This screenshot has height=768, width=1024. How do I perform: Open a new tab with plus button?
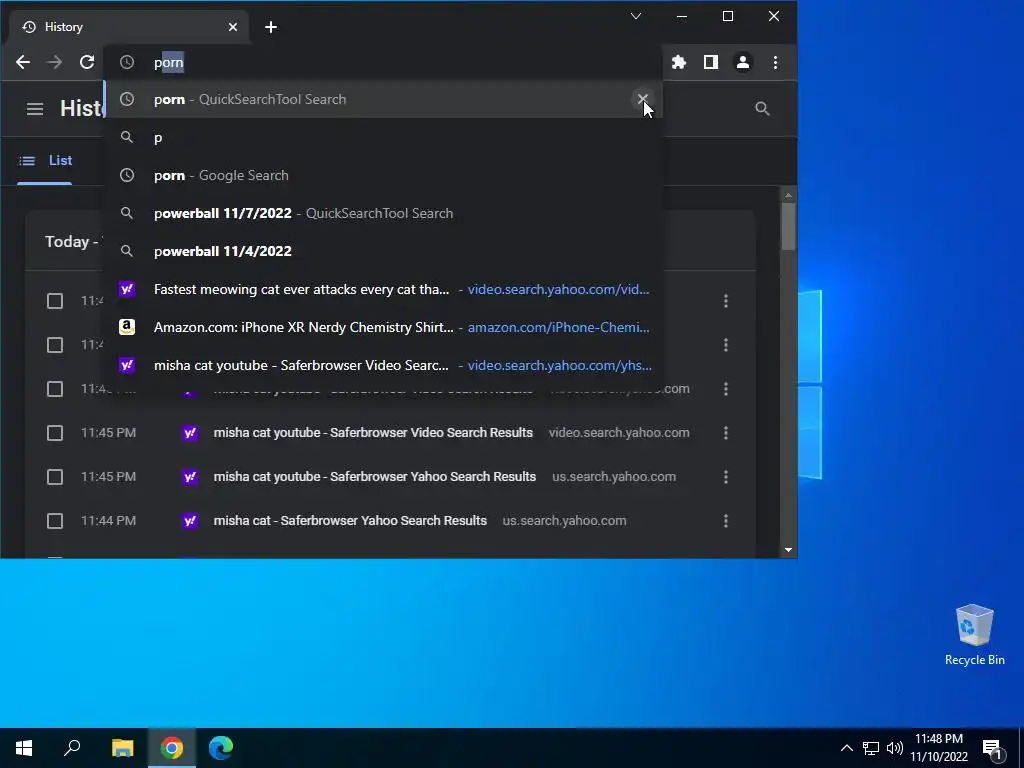click(x=271, y=27)
